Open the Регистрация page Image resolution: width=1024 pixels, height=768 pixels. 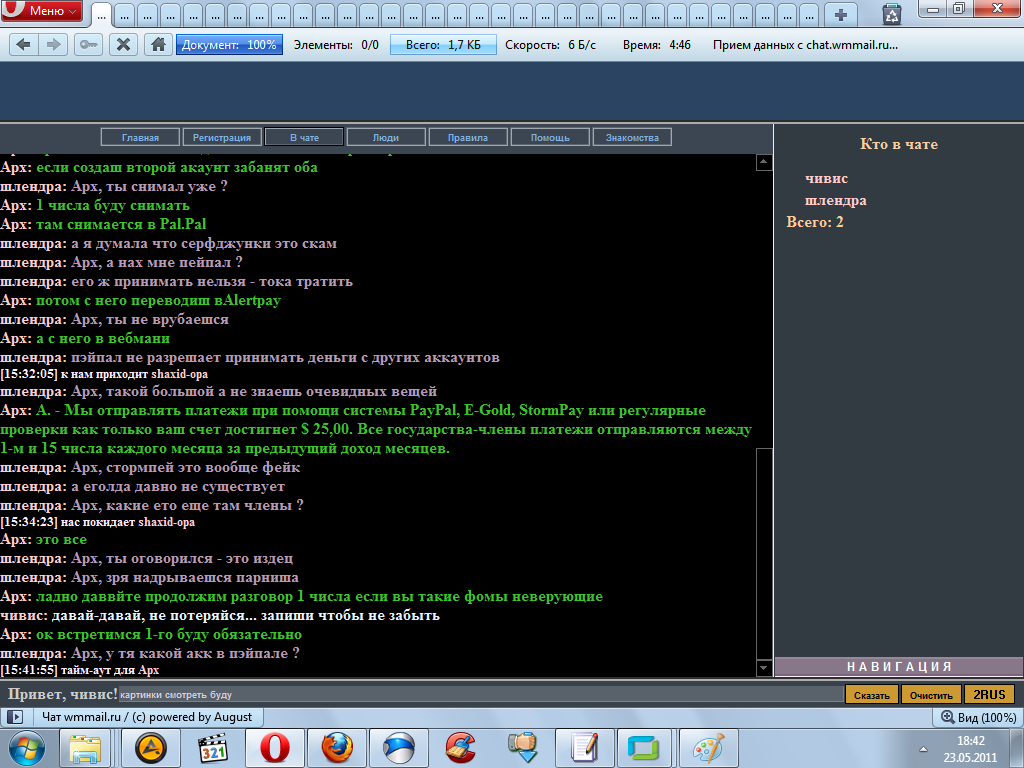tap(222, 137)
